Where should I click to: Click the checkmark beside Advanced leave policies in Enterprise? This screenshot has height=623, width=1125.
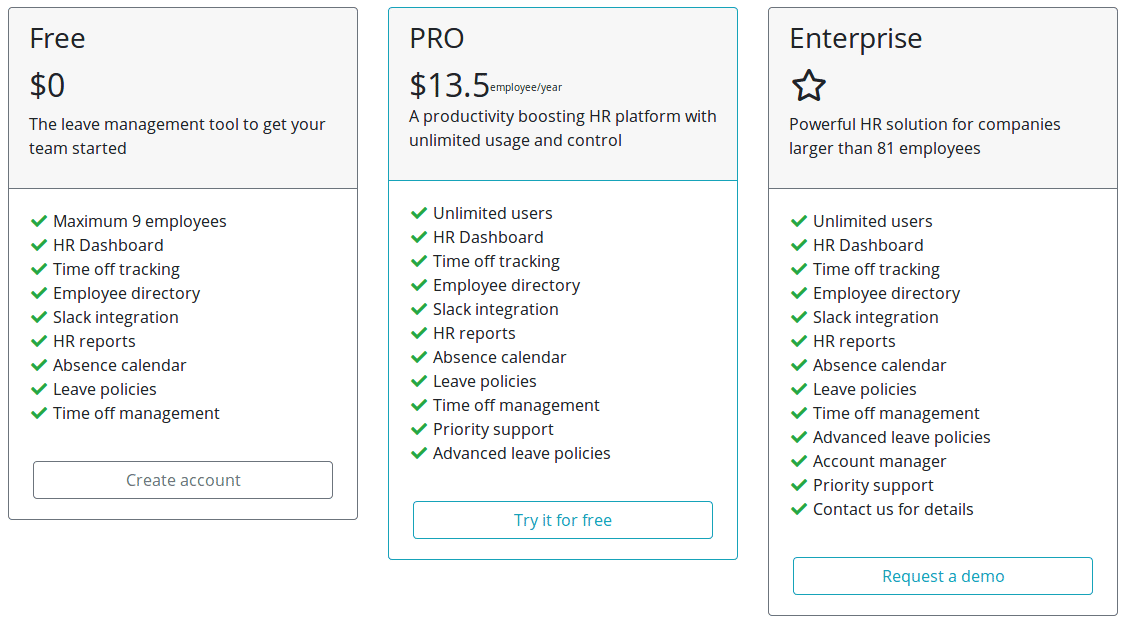pyautogui.click(x=798, y=437)
